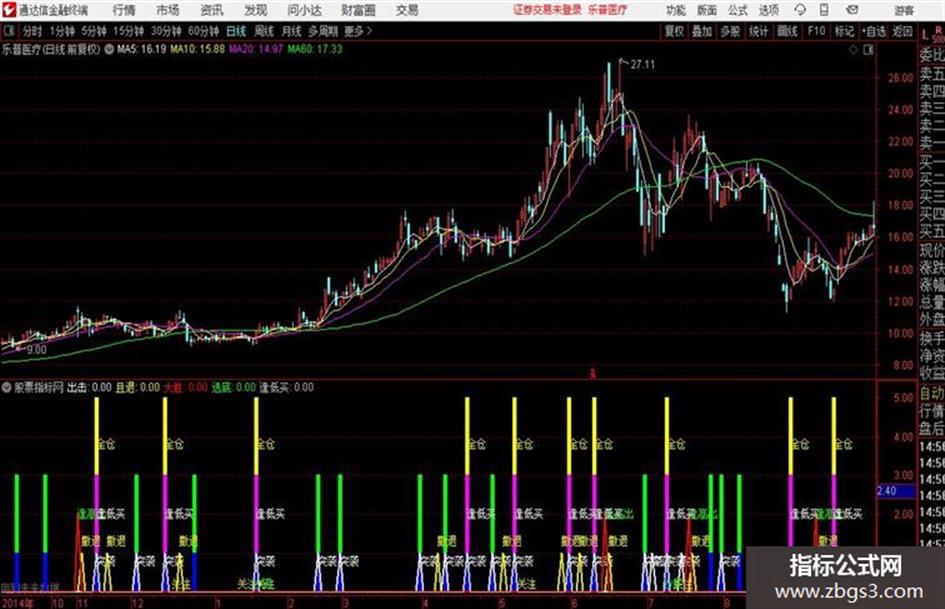Click the 画线 drawing button
The width and height of the screenshot is (945, 609).
point(788,31)
